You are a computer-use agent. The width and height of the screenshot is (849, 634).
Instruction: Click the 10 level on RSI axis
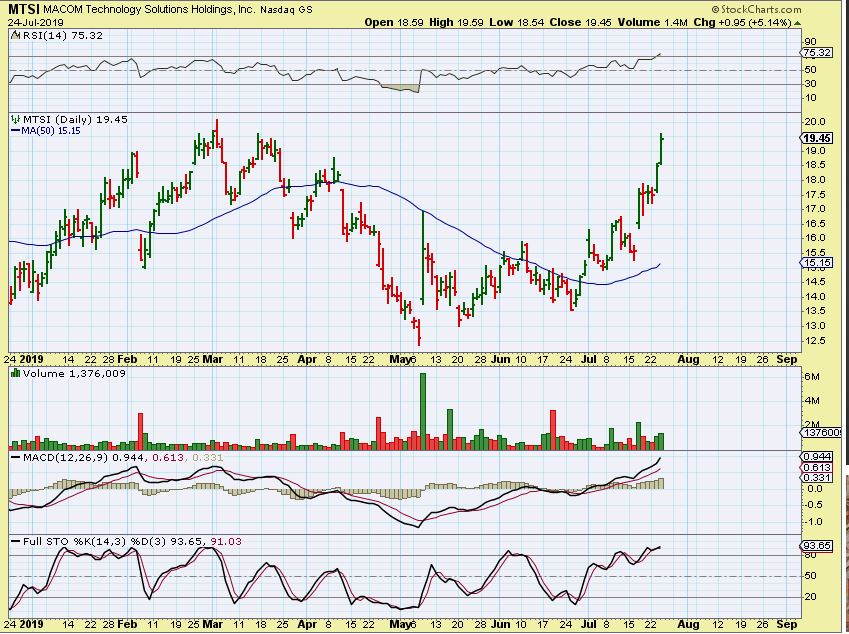click(811, 97)
